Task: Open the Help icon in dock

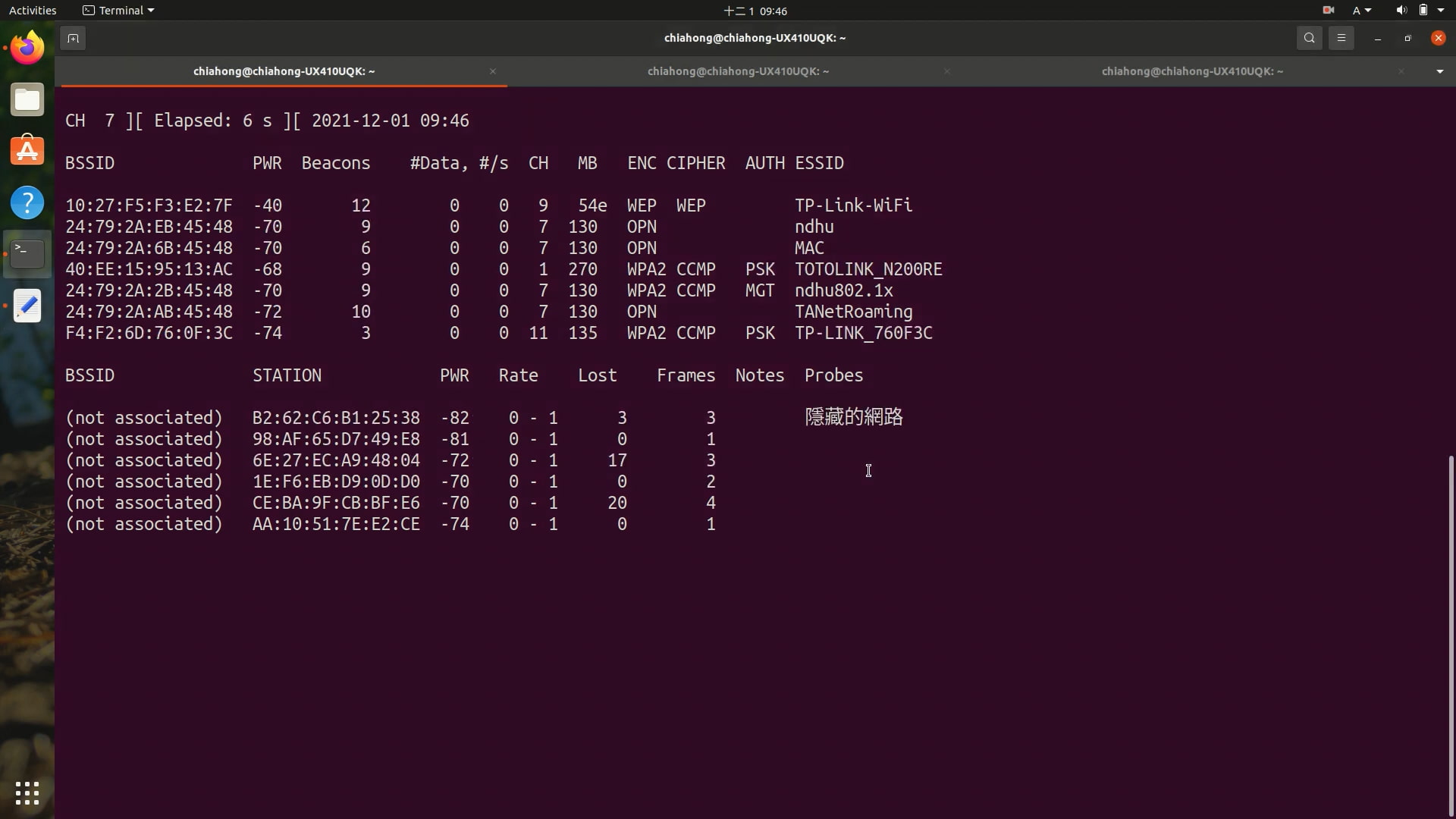Action: point(27,202)
